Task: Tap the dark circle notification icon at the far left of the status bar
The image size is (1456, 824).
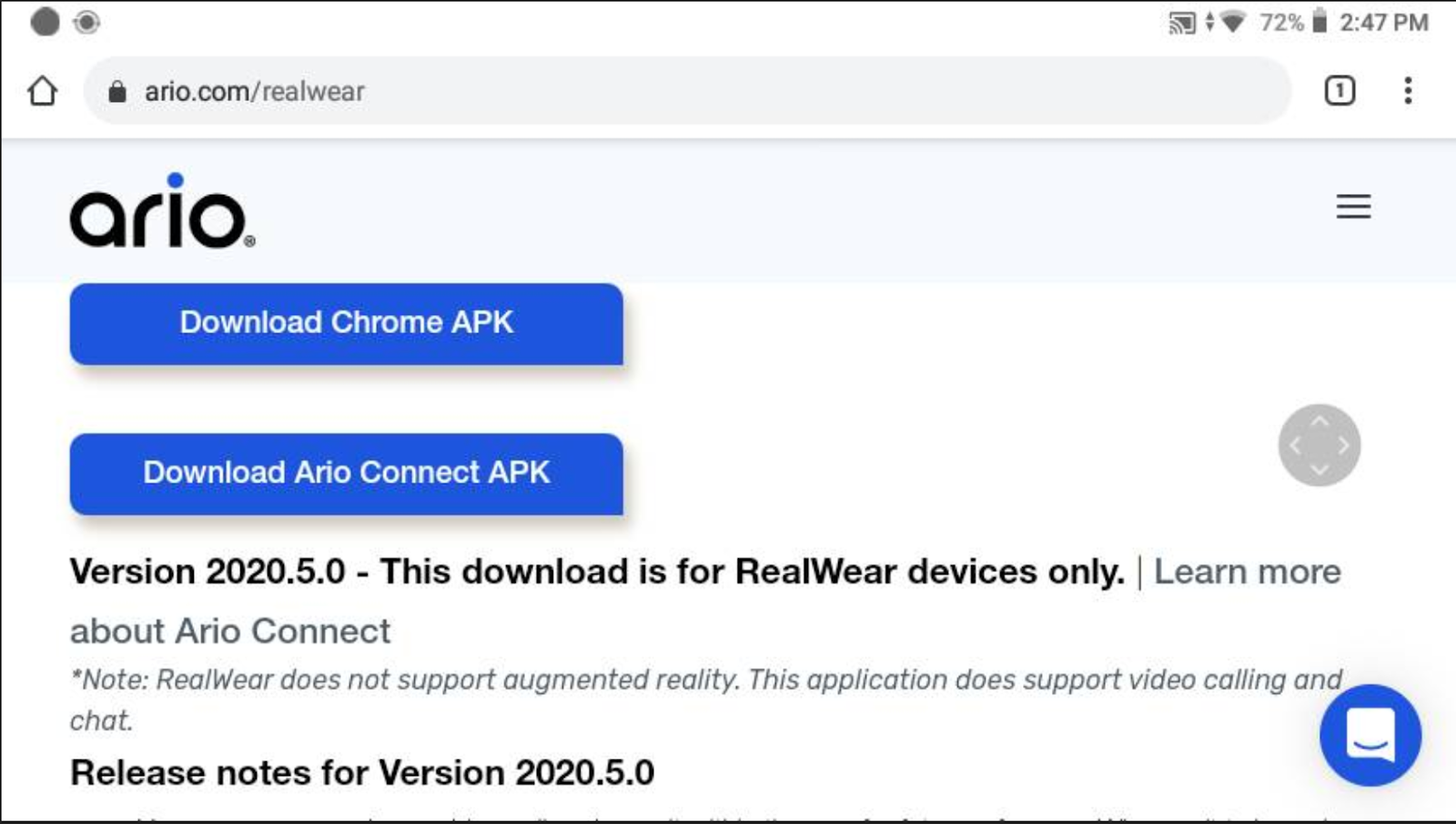Action: coord(45,22)
